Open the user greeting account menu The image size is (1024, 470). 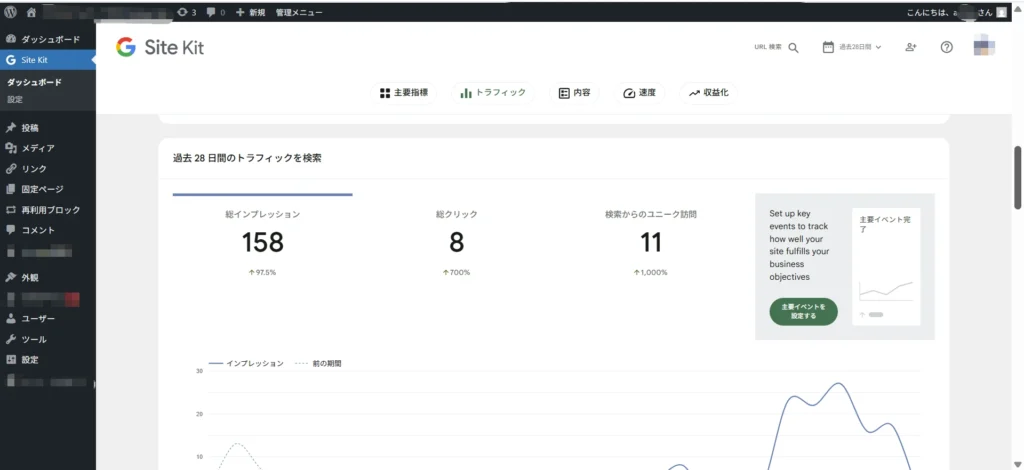tap(948, 12)
